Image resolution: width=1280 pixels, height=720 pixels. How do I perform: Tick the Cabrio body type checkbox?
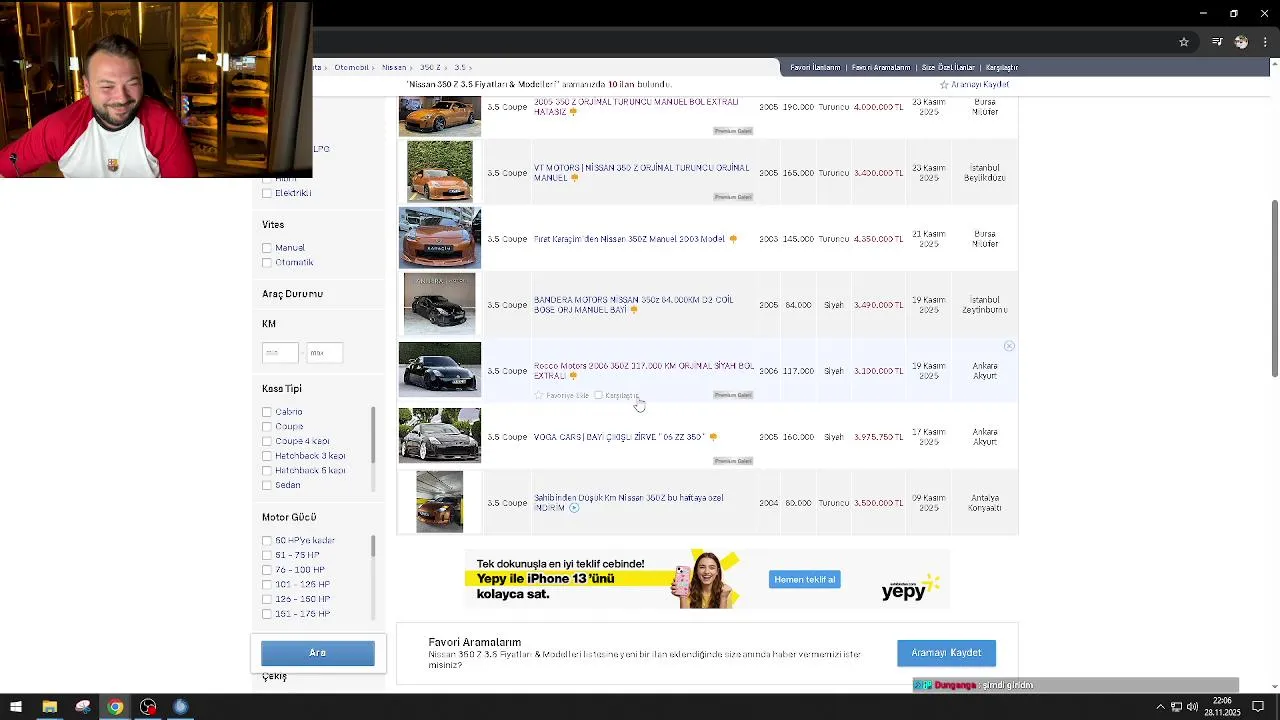[x=267, y=412]
